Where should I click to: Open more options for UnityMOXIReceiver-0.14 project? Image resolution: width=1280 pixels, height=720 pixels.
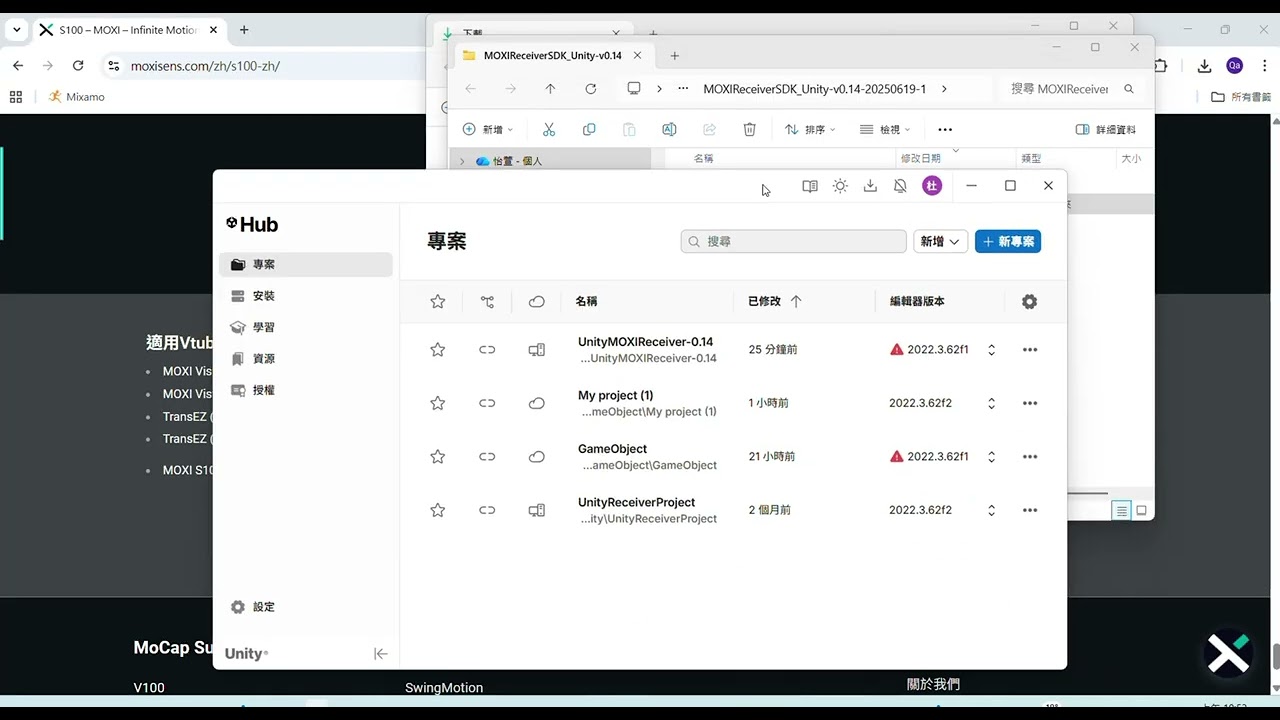(1030, 350)
